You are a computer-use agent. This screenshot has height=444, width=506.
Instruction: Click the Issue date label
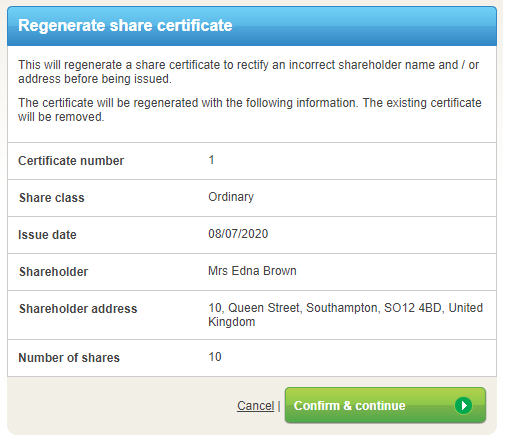coord(47,235)
